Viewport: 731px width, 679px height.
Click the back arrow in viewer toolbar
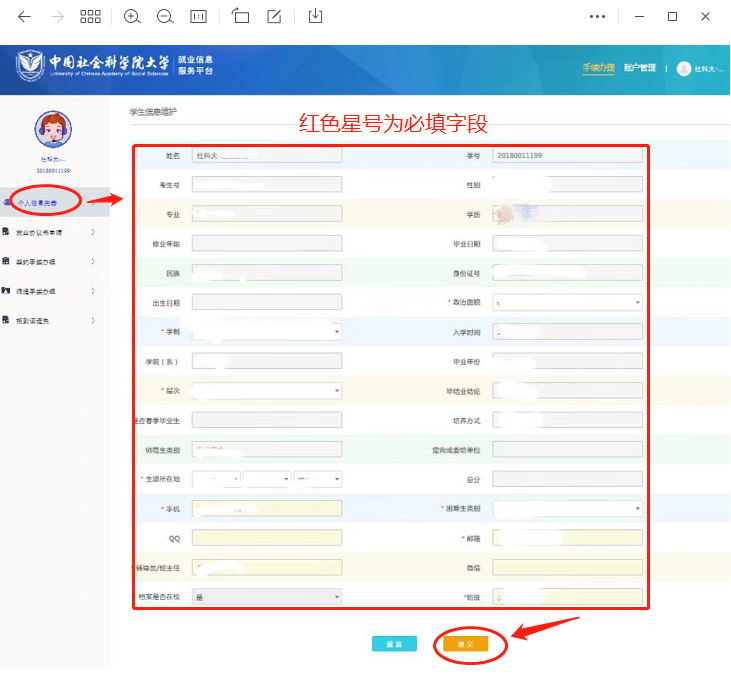[x=24, y=17]
